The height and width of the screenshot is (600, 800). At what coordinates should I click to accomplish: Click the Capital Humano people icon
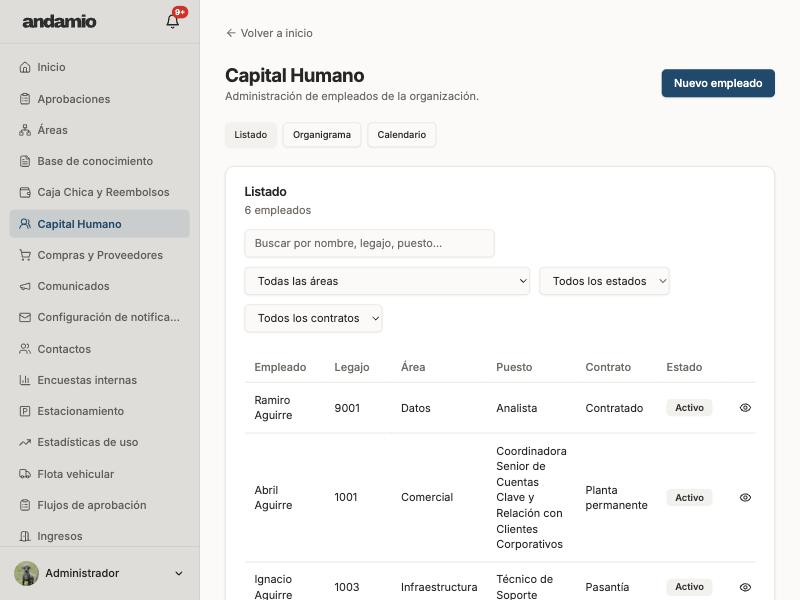click(24, 224)
